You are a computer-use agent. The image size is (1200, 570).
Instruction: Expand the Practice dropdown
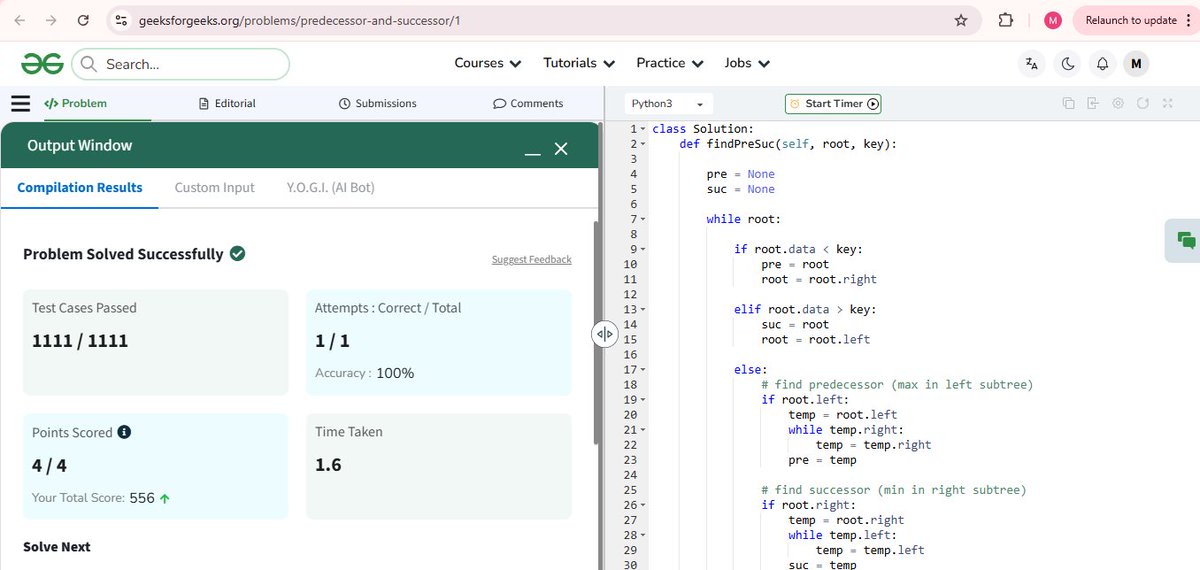point(670,63)
